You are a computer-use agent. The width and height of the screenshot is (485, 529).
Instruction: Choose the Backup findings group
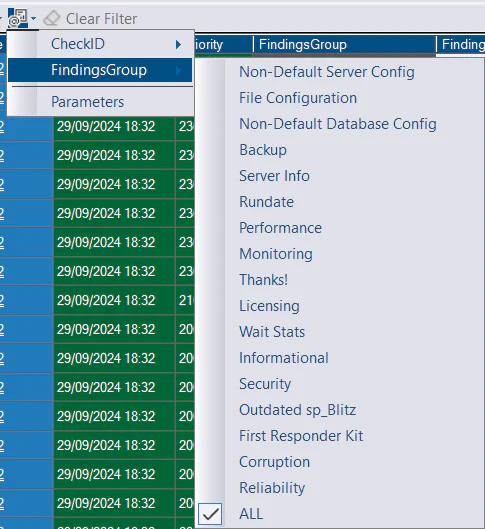(x=263, y=150)
